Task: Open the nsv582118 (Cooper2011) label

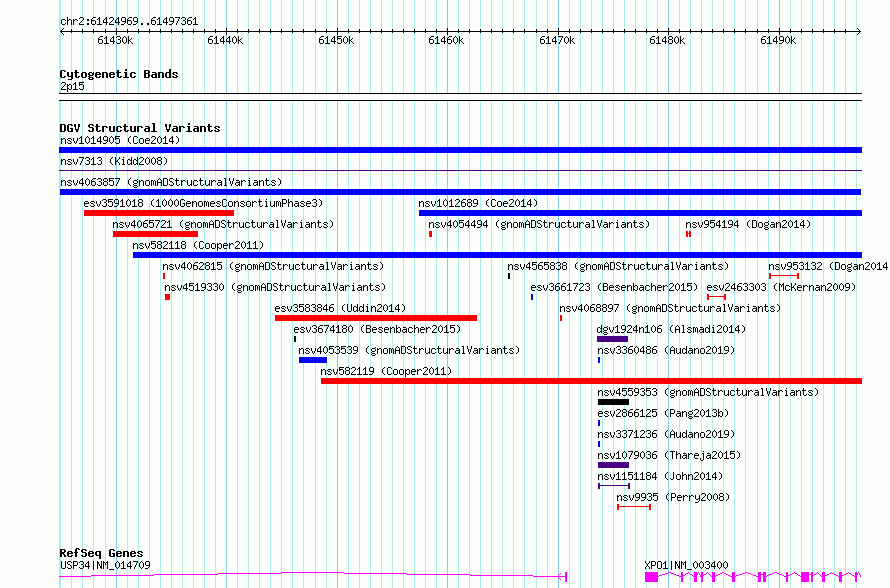Action: coord(198,245)
